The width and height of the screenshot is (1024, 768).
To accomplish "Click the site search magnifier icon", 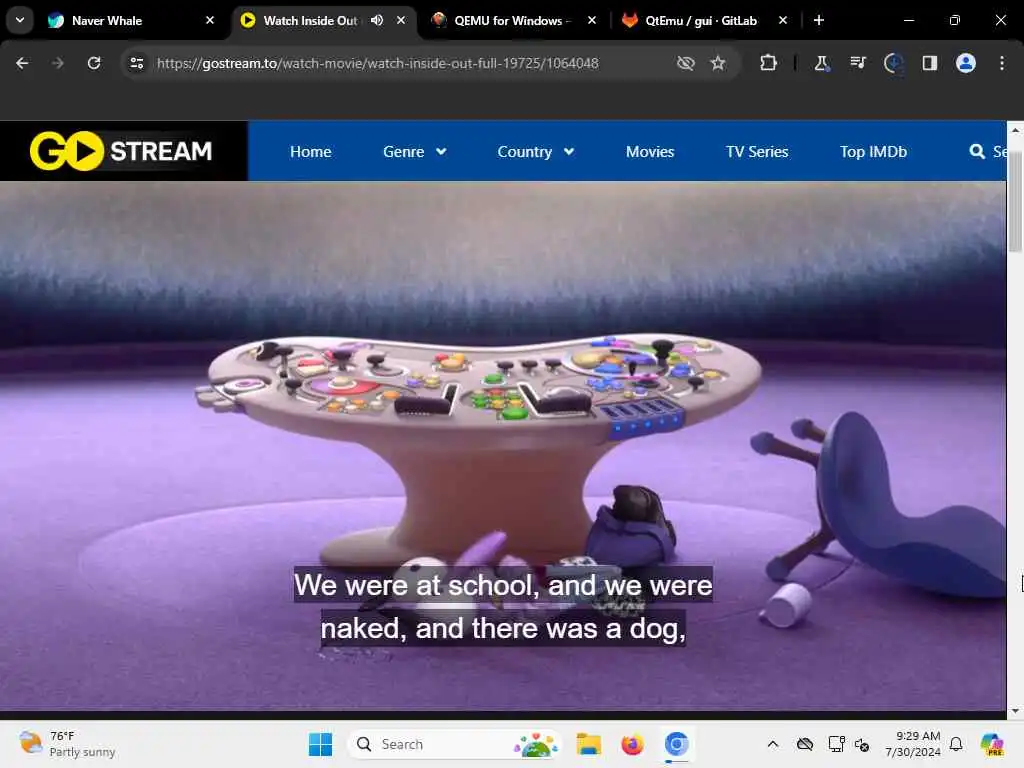I will 977,152.
